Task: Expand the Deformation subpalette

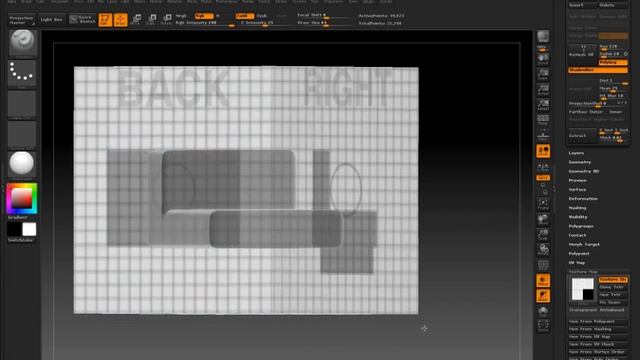Action: (x=583, y=199)
